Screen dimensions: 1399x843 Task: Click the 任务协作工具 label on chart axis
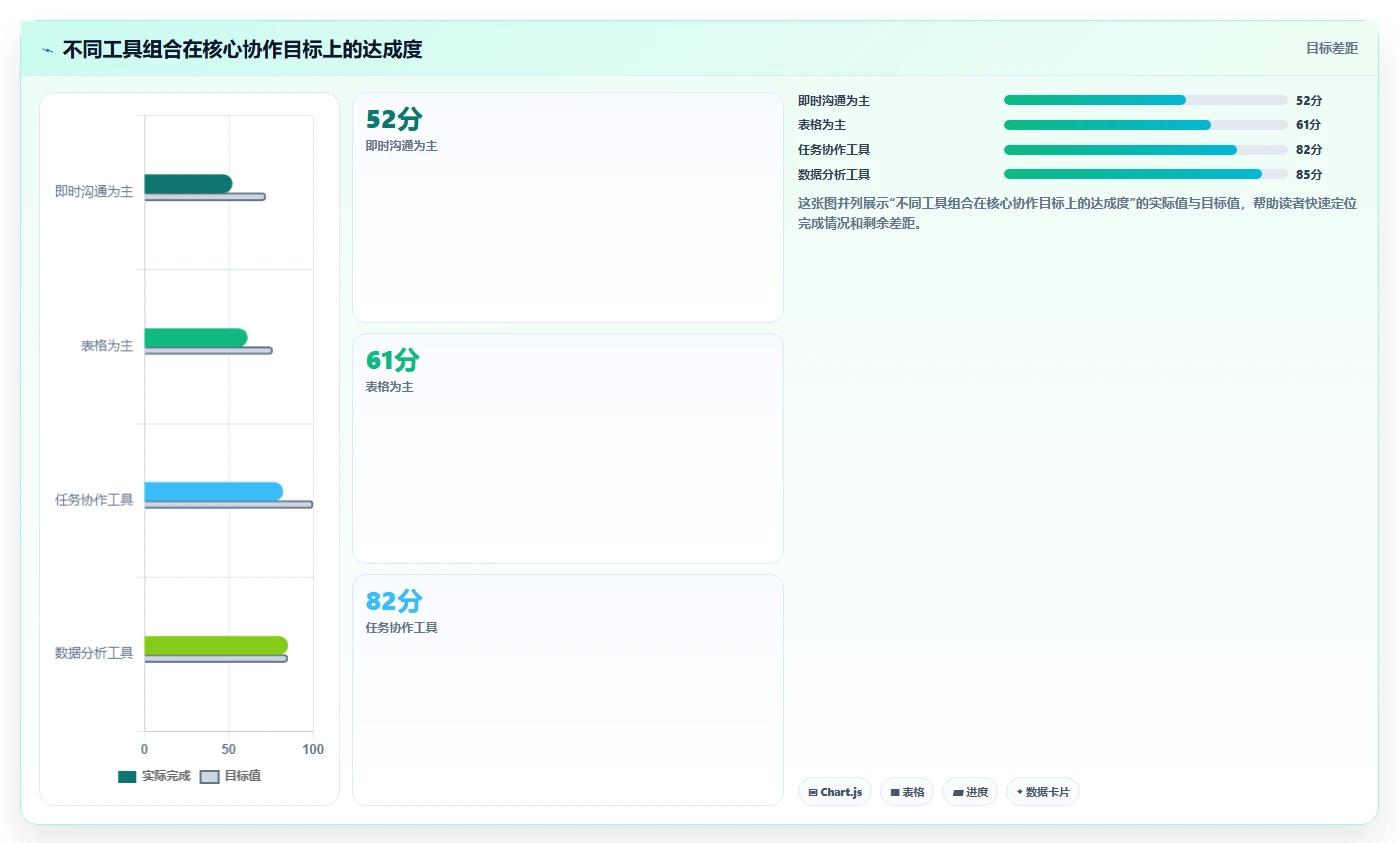coord(94,500)
